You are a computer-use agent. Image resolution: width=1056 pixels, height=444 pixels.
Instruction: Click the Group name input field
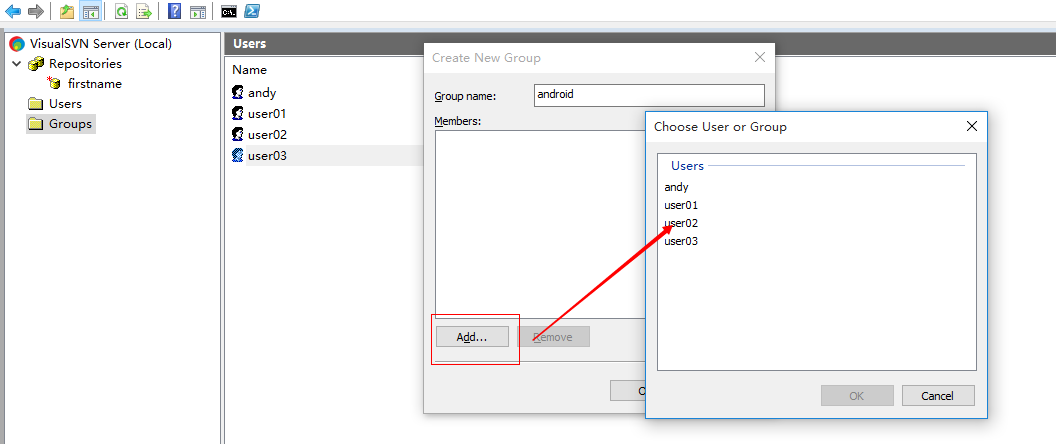tap(649, 95)
